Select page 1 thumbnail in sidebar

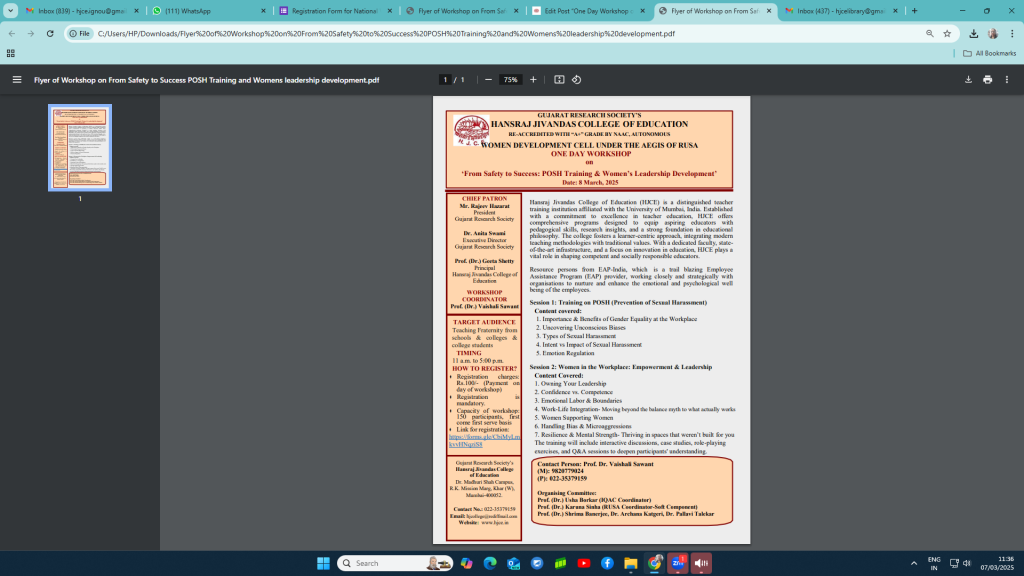pos(80,147)
